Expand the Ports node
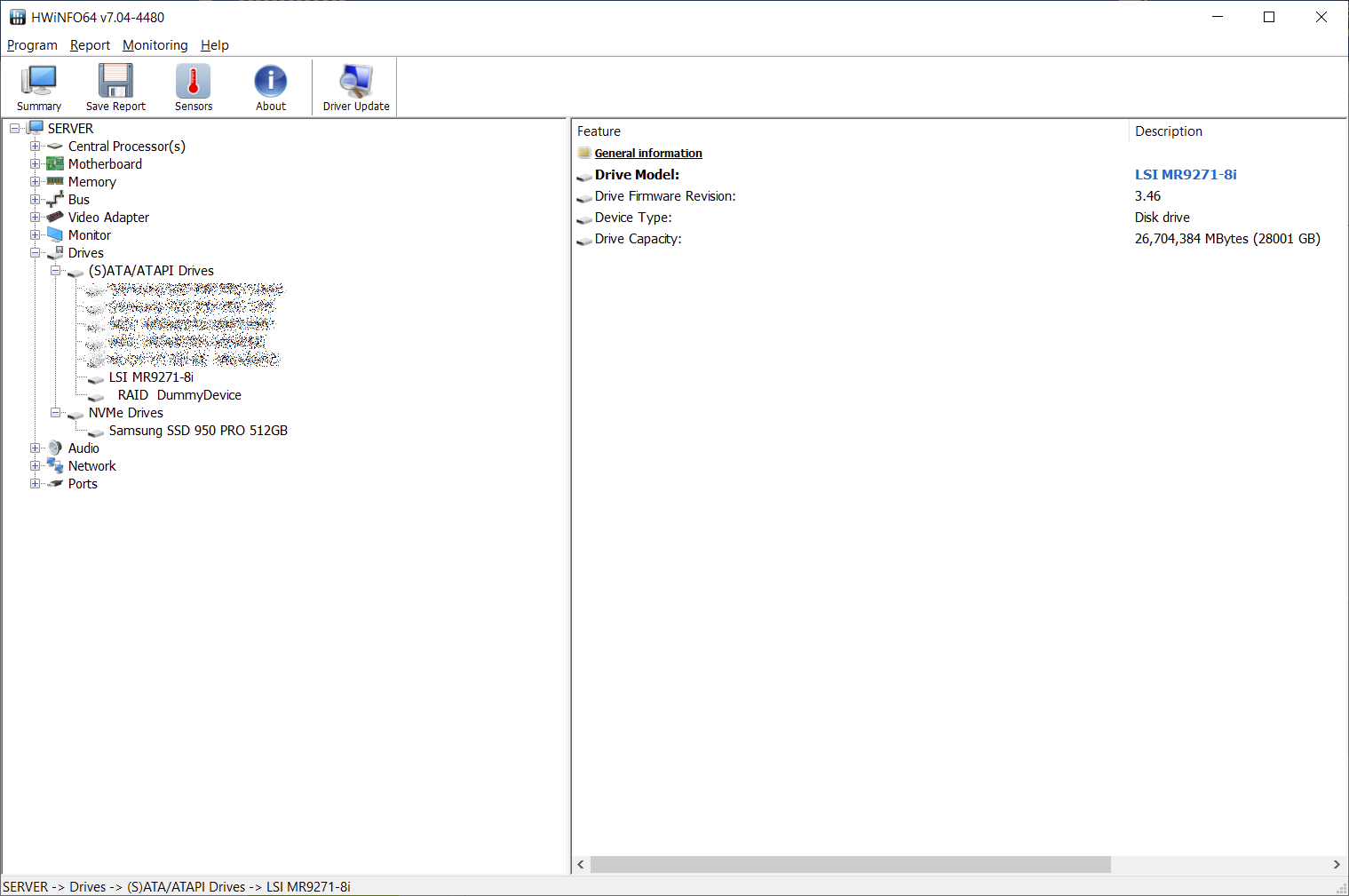 35,483
